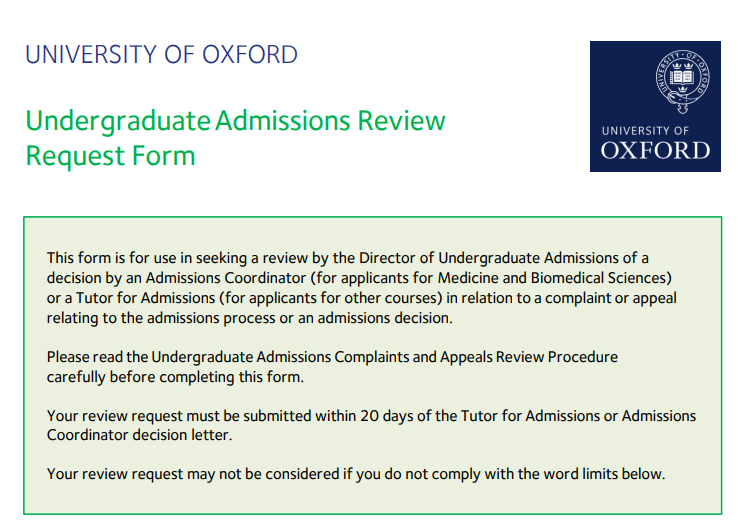Click the large OXFORD wordmark in the blue logo
738x520 pixels.
tap(655, 151)
